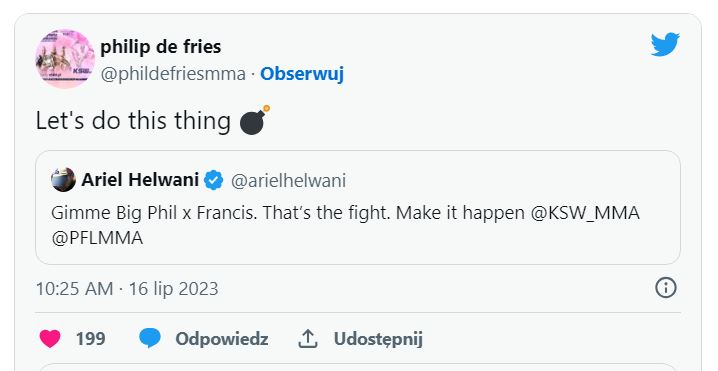Image resolution: width=718 pixels, height=371 pixels.
Task: Click the Ariel Helwani name
Action: 140,180
